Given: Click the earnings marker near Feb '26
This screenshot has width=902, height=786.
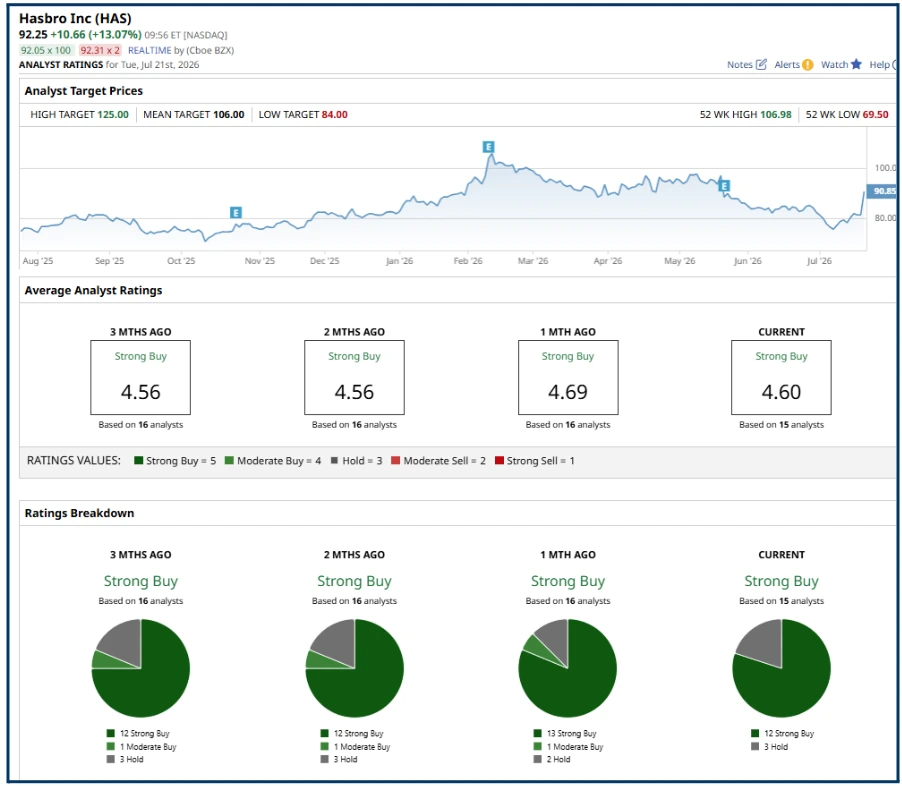Looking at the screenshot, I should click(x=488, y=147).
